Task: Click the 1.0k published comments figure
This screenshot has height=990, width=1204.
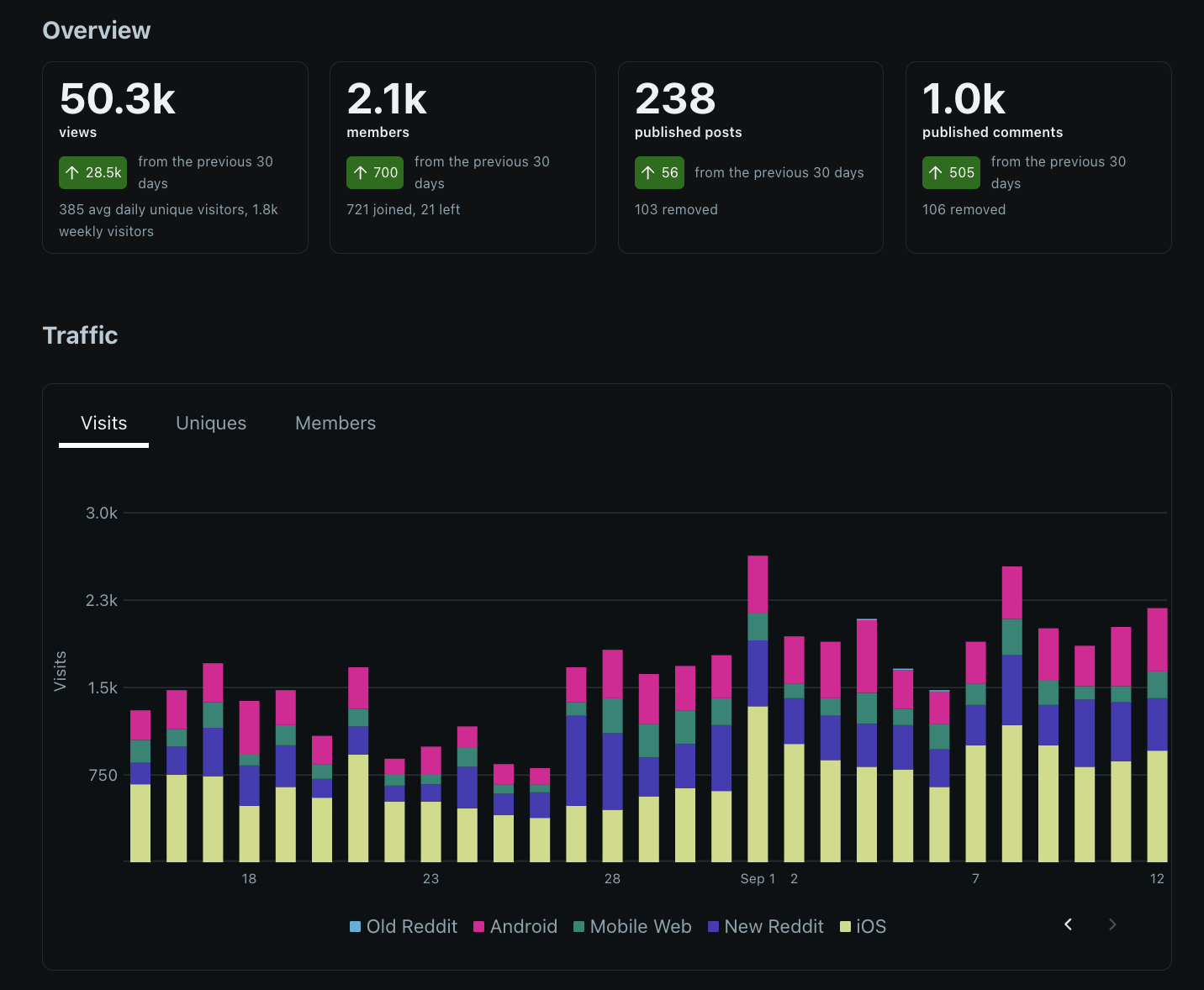Action: [964, 99]
